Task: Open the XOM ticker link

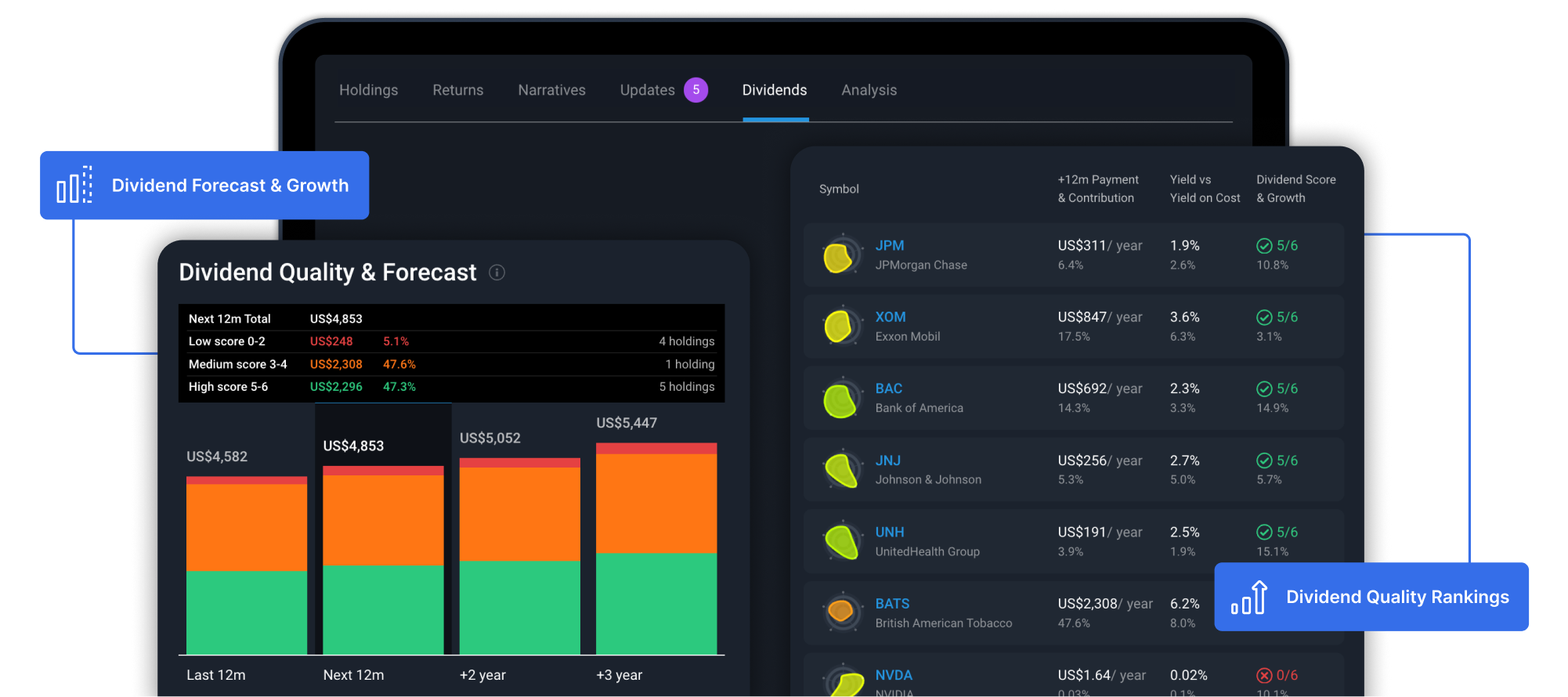Action: (890, 317)
